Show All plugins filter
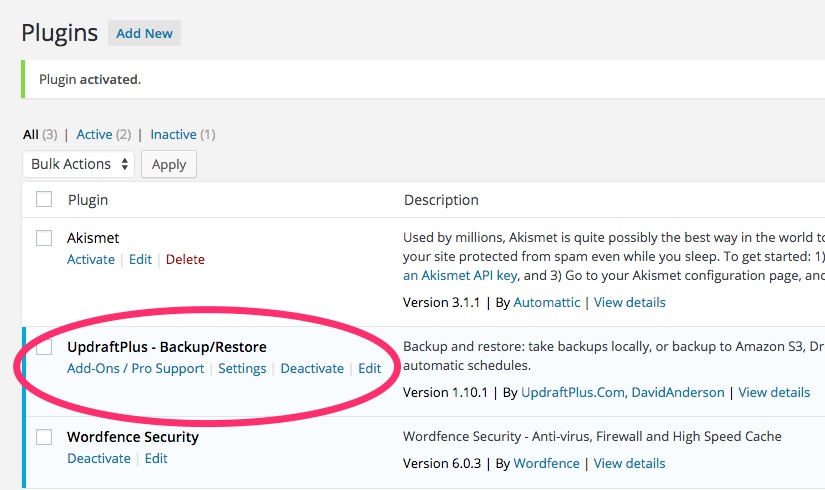 point(31,135)
